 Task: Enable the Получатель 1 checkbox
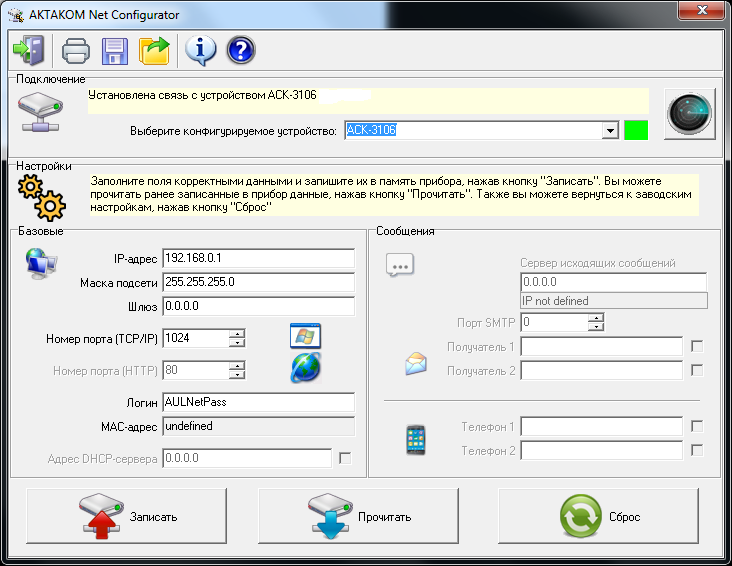coord(697,346)
